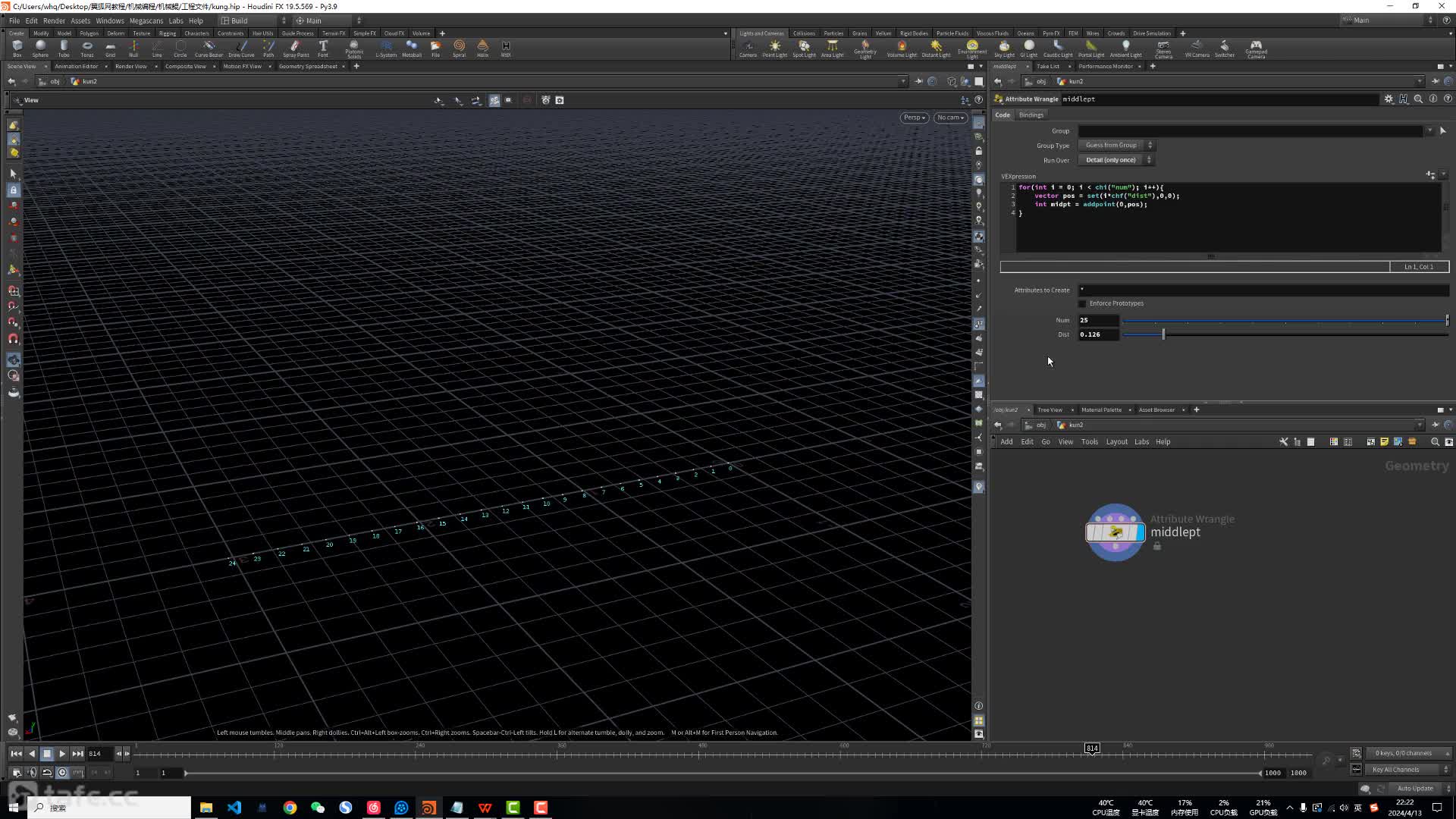Add an Area Light from shelf

click(832, 49)
